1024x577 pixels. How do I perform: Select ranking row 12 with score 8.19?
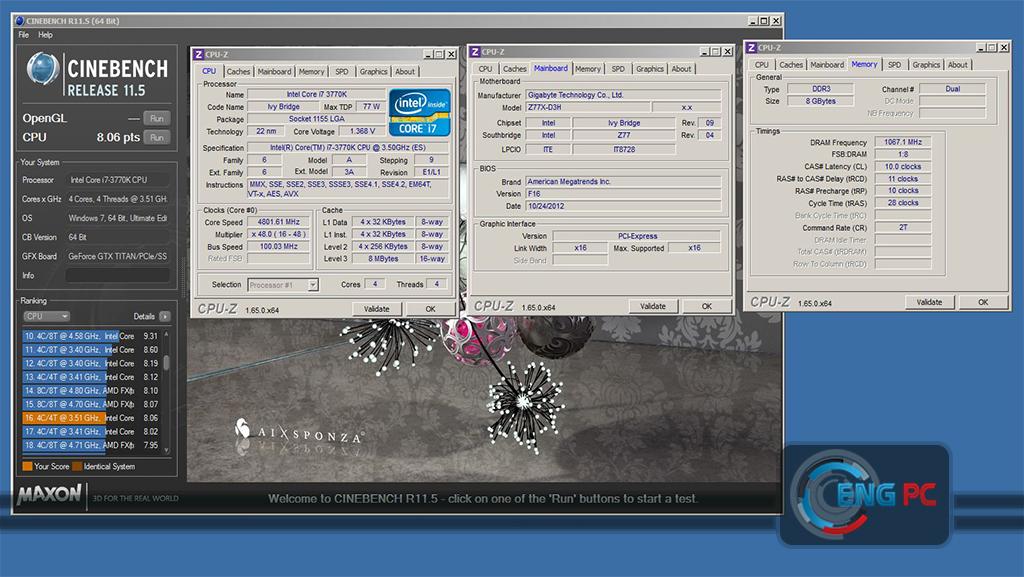(91, 364)
